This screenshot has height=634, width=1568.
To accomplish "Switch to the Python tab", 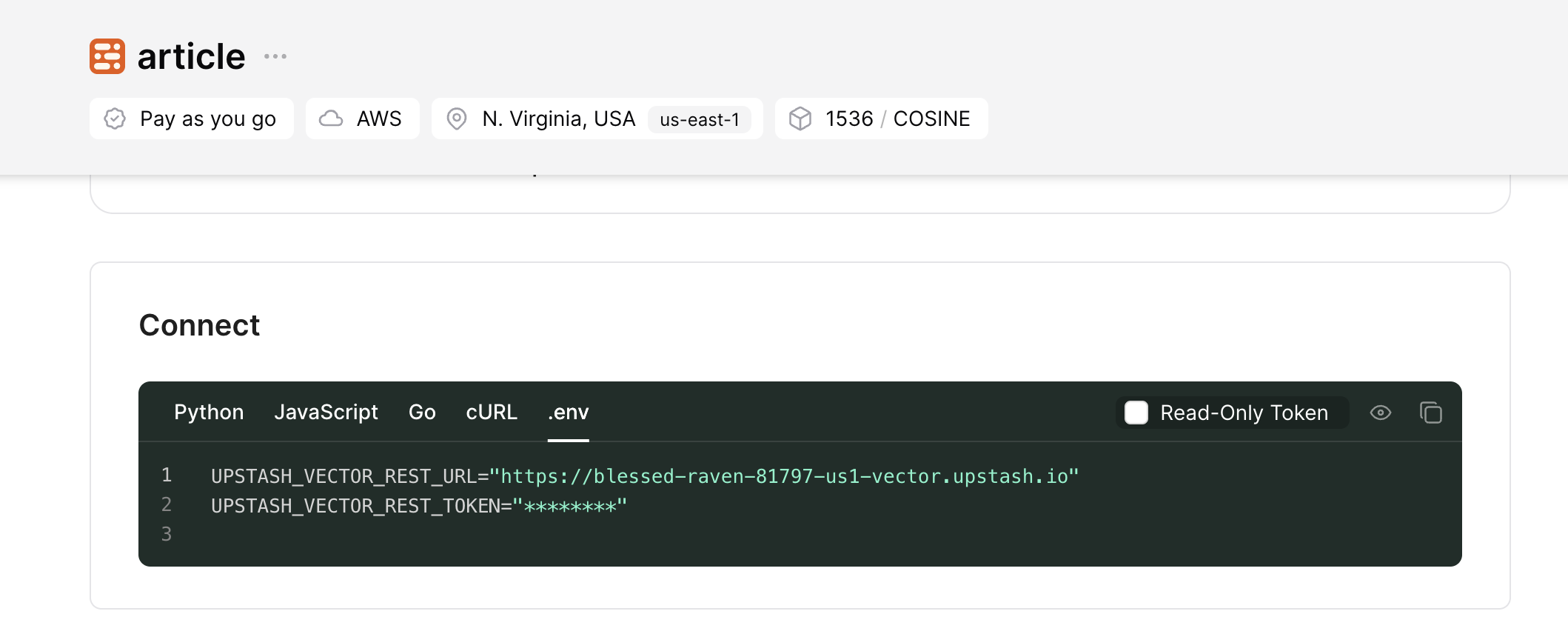I will point(209,413).
